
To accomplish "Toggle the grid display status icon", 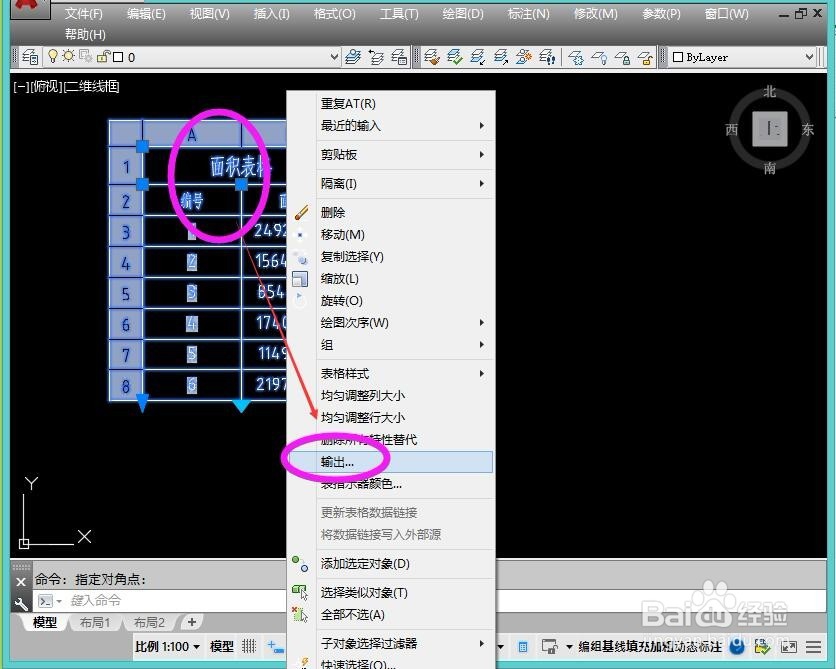I will coord(249,647).
